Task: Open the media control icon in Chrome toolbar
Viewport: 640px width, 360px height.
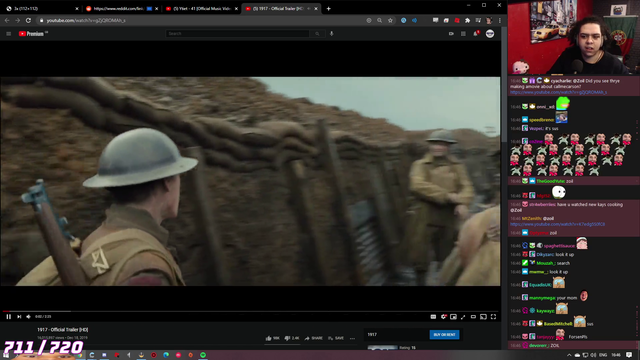Action: pyautogui.click(x=478, y=20)
